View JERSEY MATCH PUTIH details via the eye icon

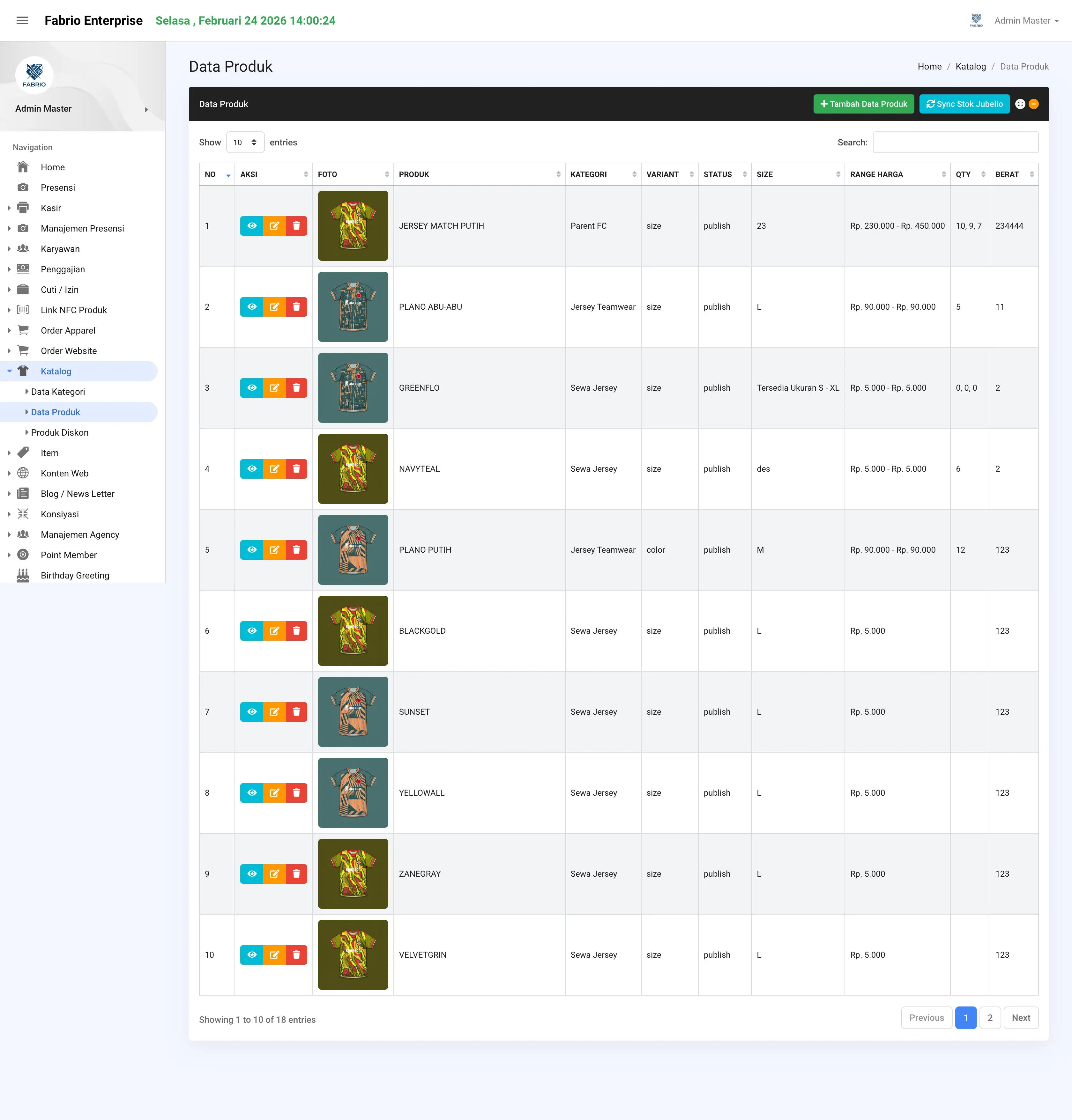tap(252, 225)
